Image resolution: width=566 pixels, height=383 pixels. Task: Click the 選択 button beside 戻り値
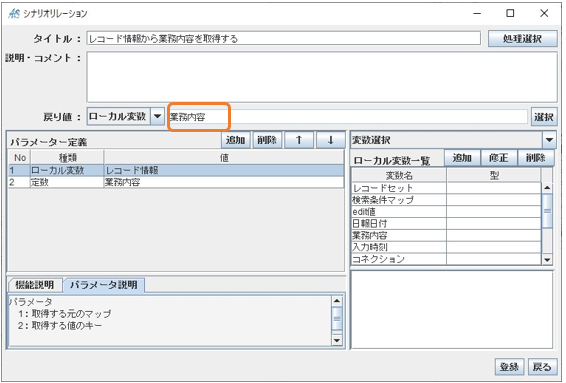[x=544, y=117]
